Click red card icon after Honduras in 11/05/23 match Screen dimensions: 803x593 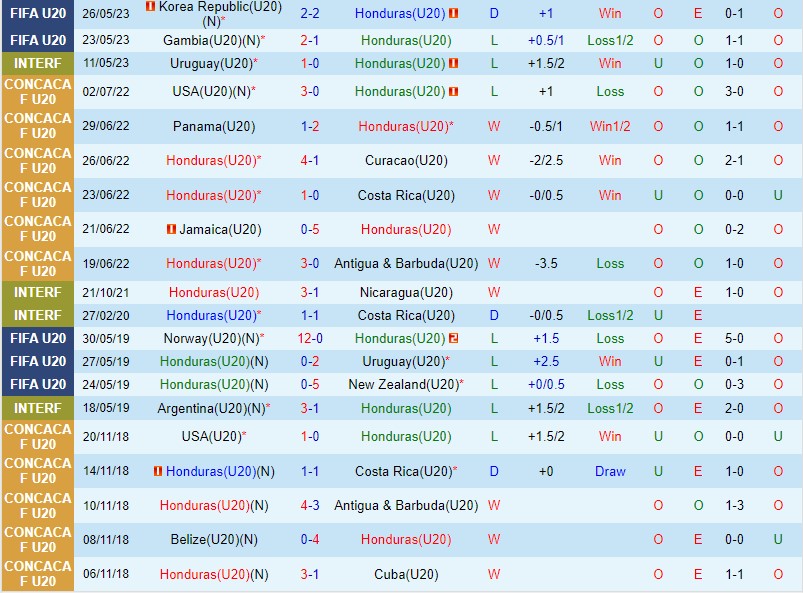pyautogui.click(x=453, y=63)
